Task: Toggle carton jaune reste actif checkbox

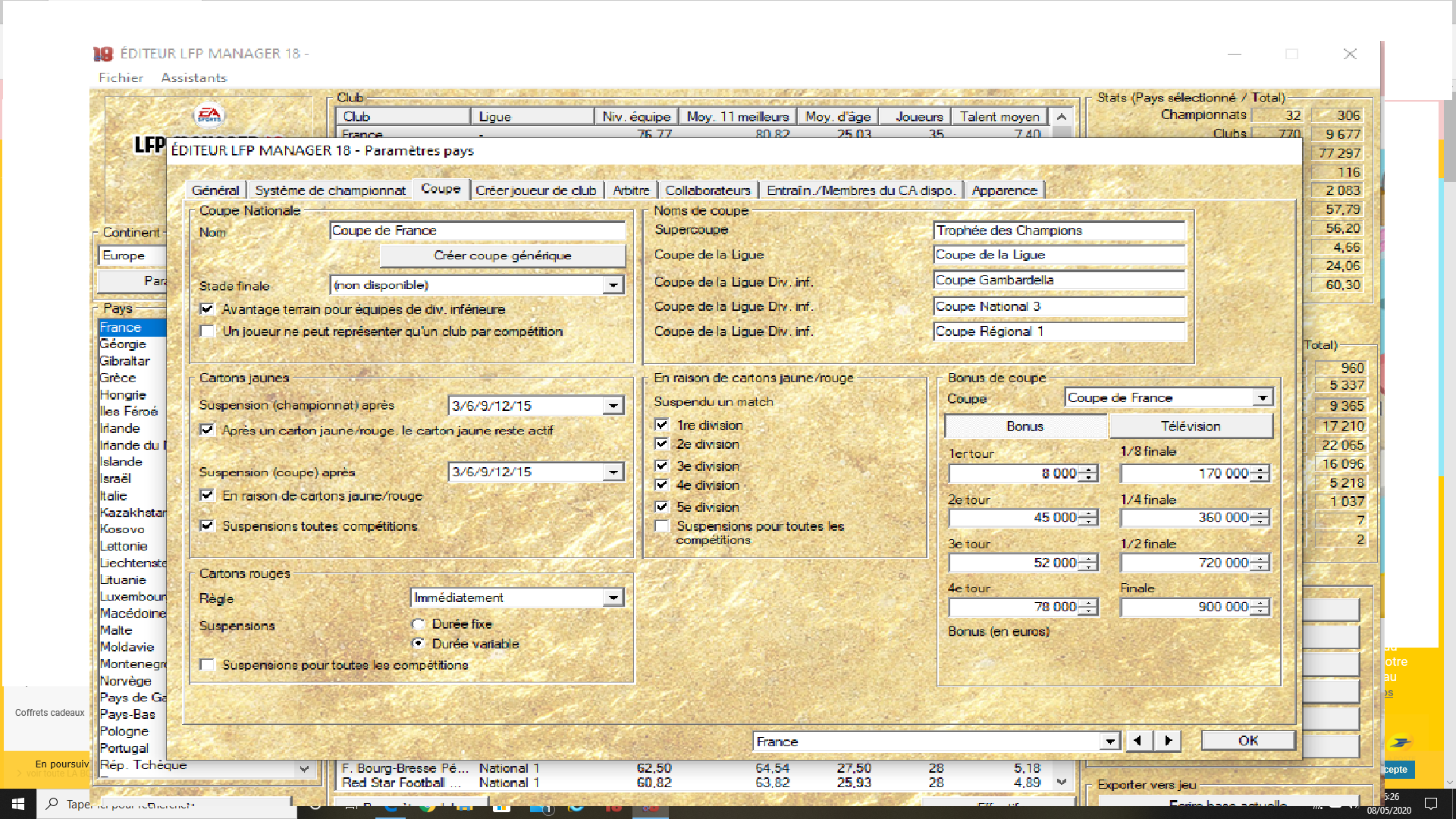Action: tap(207, 429)
